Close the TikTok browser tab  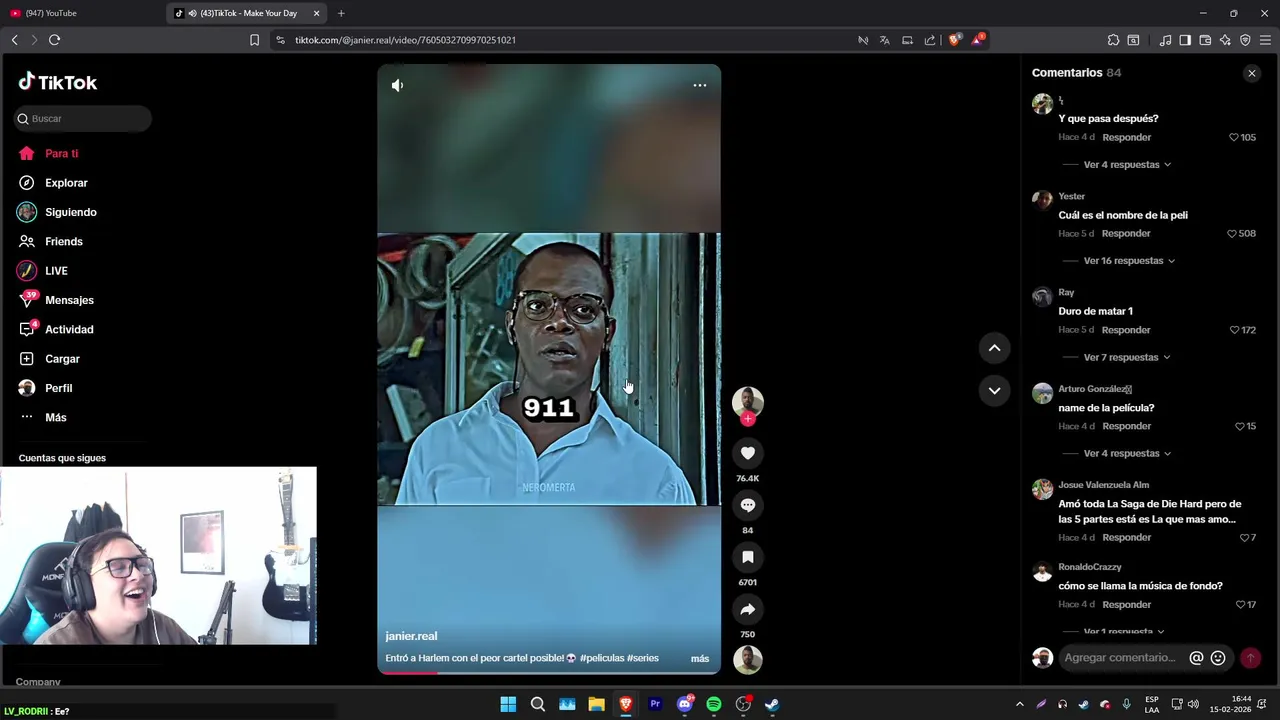[317, 13]
